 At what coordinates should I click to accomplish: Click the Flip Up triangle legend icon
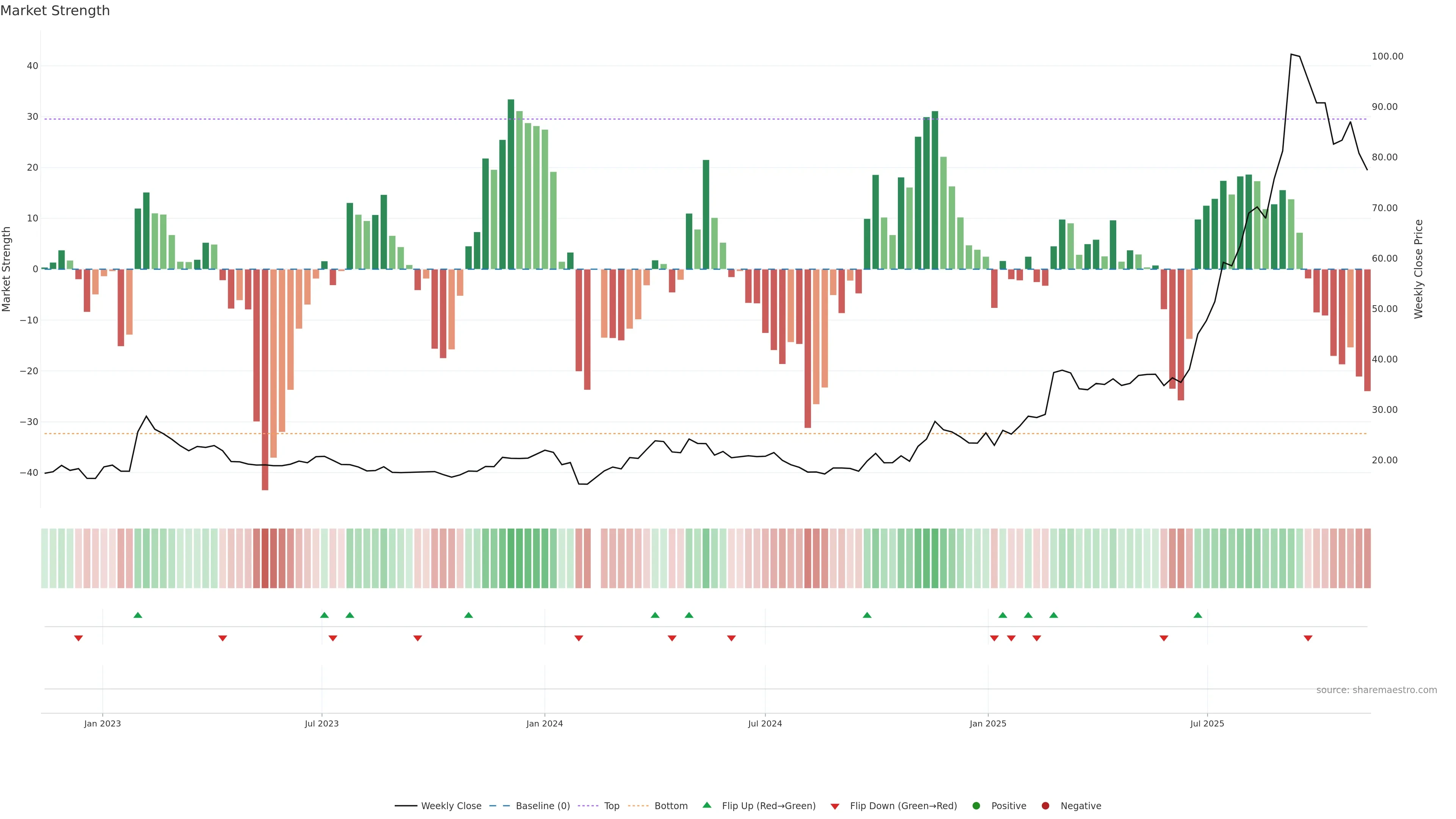click(x=706, y=805)
